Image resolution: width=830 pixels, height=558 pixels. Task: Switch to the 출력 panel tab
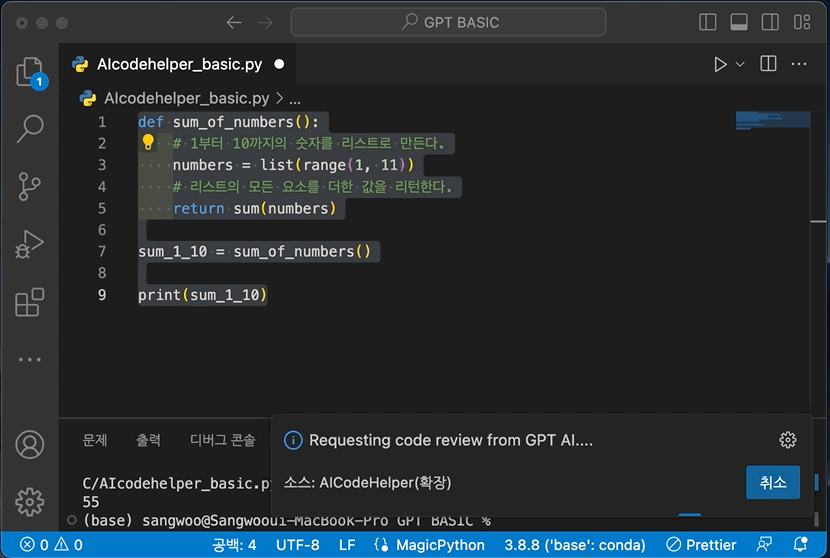pyautogui.click(x=148, y=440)
